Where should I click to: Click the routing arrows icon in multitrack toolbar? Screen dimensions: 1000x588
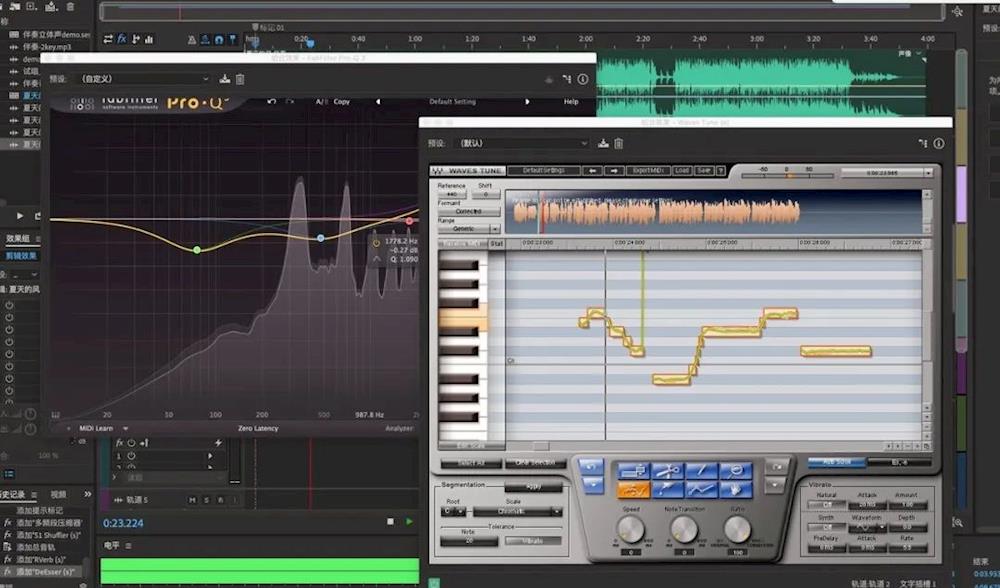(108, 39)
